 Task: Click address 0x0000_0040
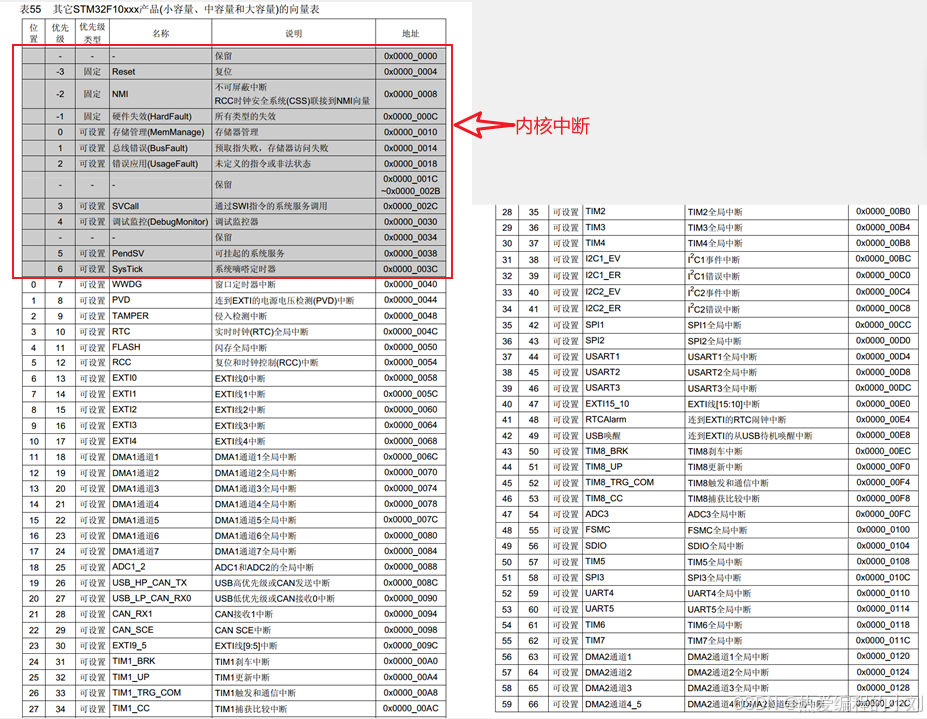click(x=410, y=284)
